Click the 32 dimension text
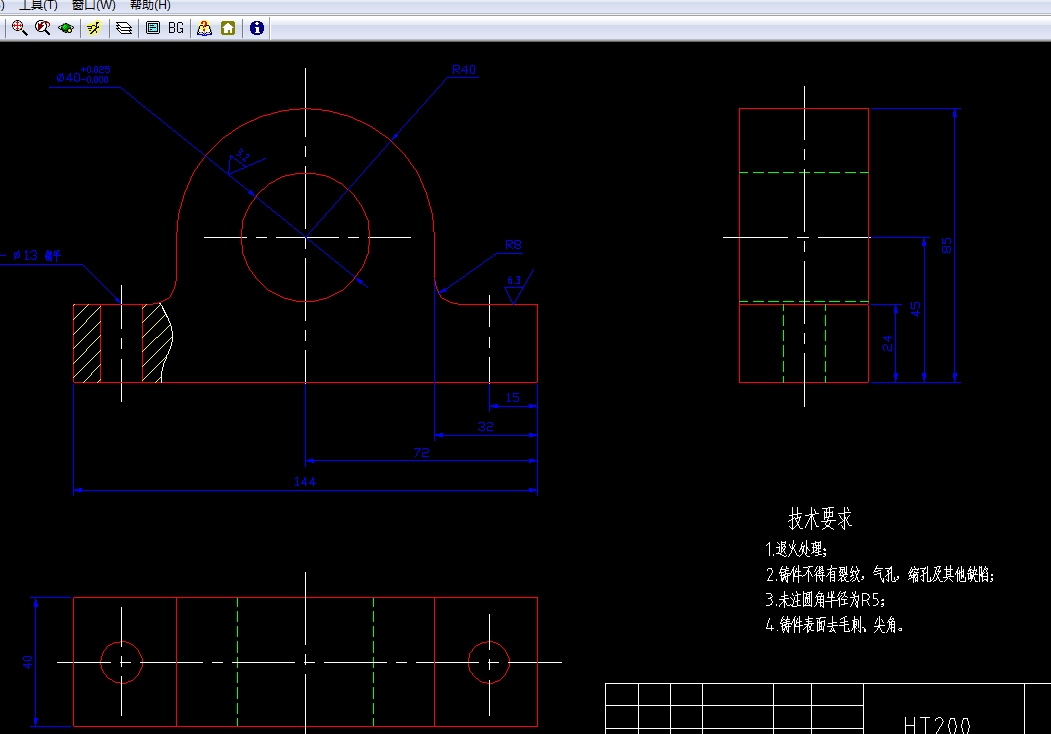This screenshot has width=1051, height=734. click(486, 426)
